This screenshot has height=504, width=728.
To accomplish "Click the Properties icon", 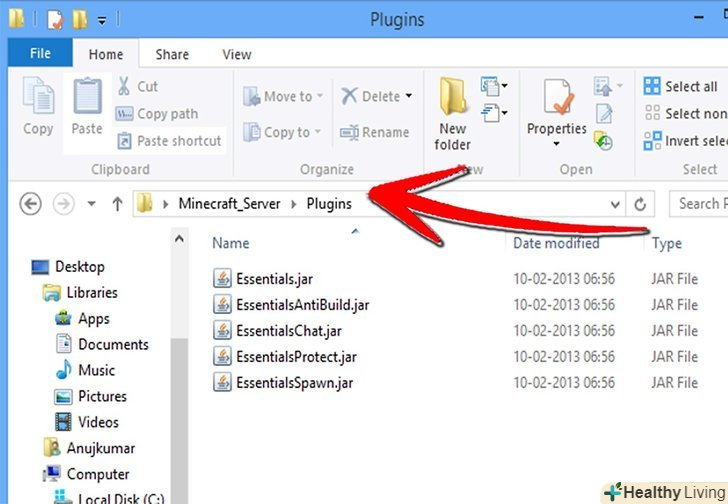I will (x=558, y=97).
